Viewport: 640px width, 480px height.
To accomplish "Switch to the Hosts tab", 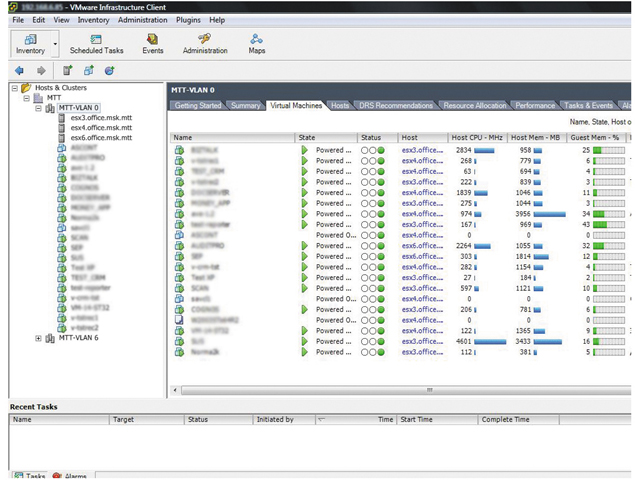I will tap(340, 105).
